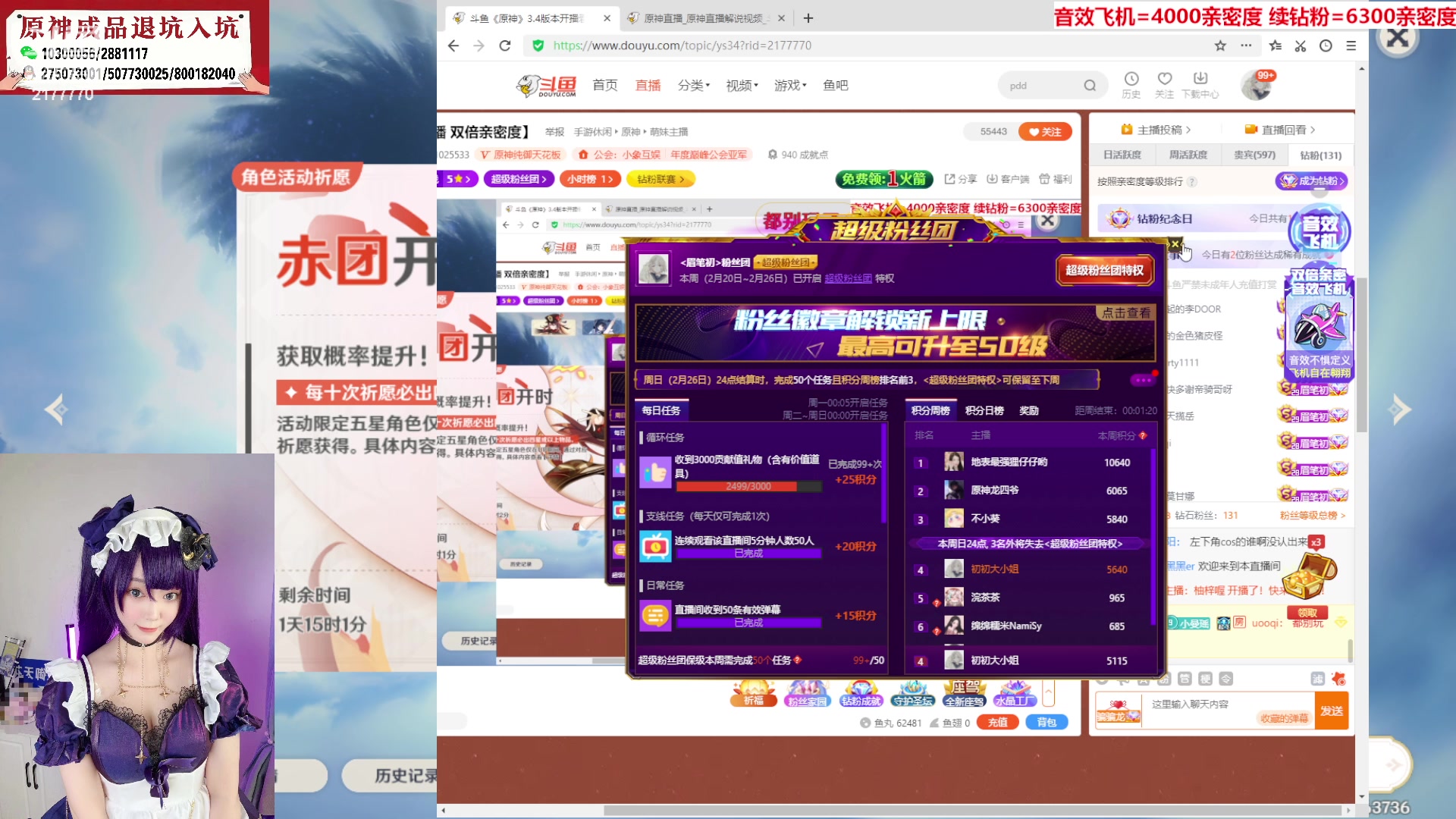This screenshot has height=819, width=1456.
Task: Click the help icon beside 本周积分
Action: pos(1143,435)
